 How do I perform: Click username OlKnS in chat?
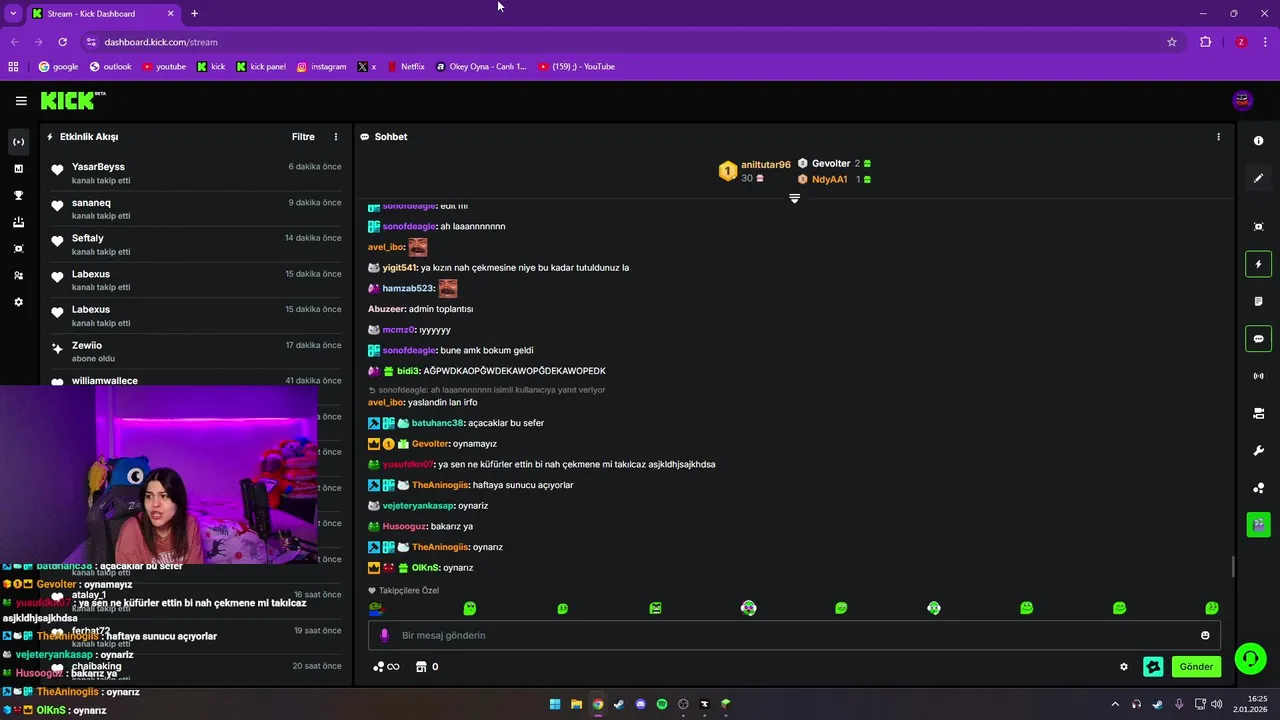pyautogui.click(x=426, y=568)
